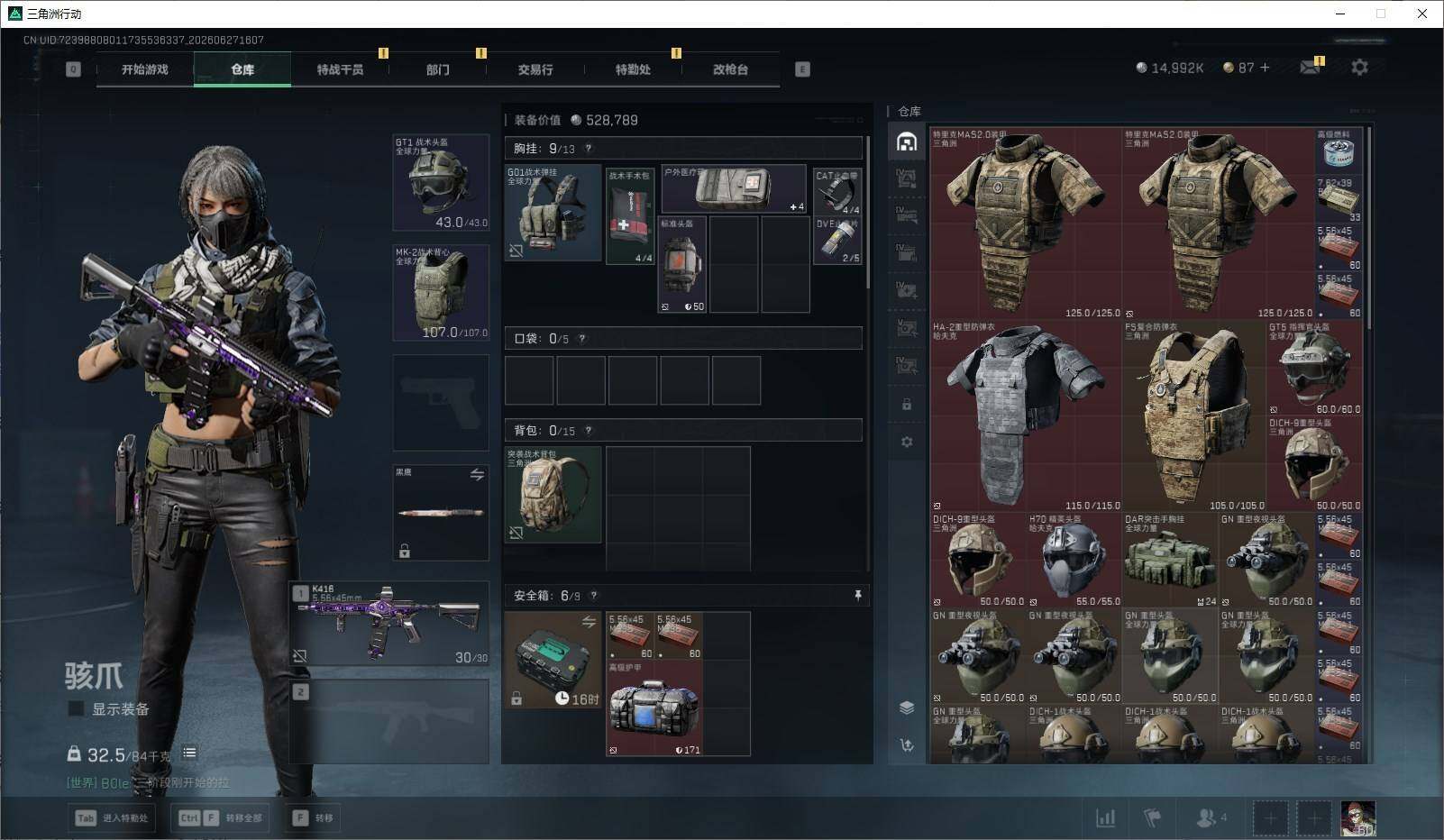1444x840 pixels.
Task: Open stash sidebar gear settings icon
Action: [x=906, y=443]
